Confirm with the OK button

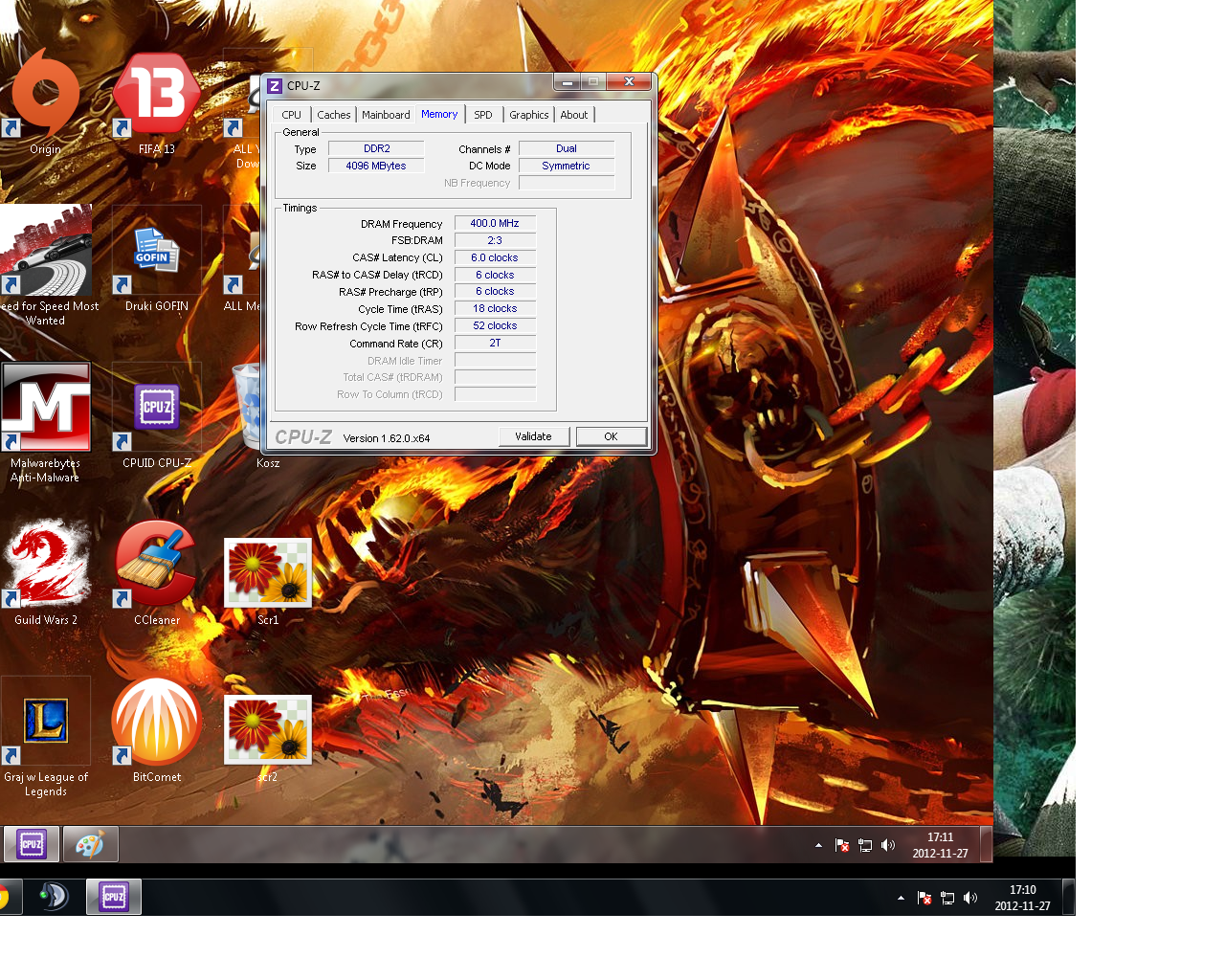pos(611,436)
